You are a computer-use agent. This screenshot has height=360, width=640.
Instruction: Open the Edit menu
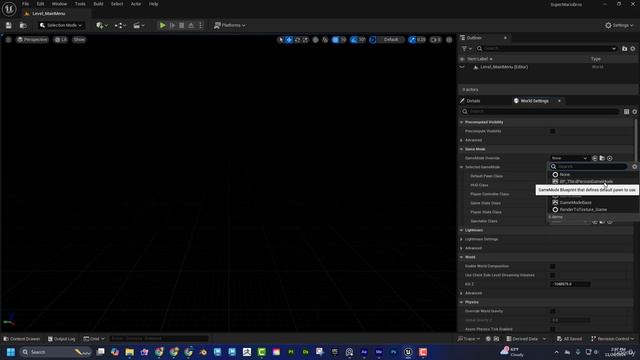(x=40, y=4)
